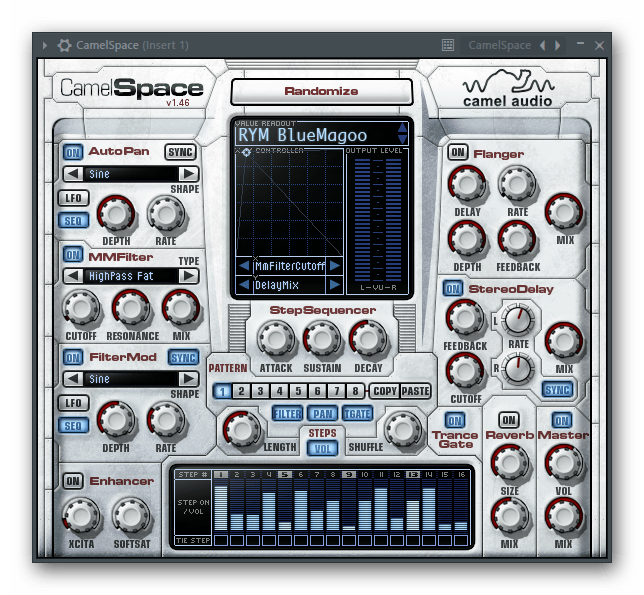
Task: Click the XY controller crosshair handle
Action: click(x=246, y=153)
